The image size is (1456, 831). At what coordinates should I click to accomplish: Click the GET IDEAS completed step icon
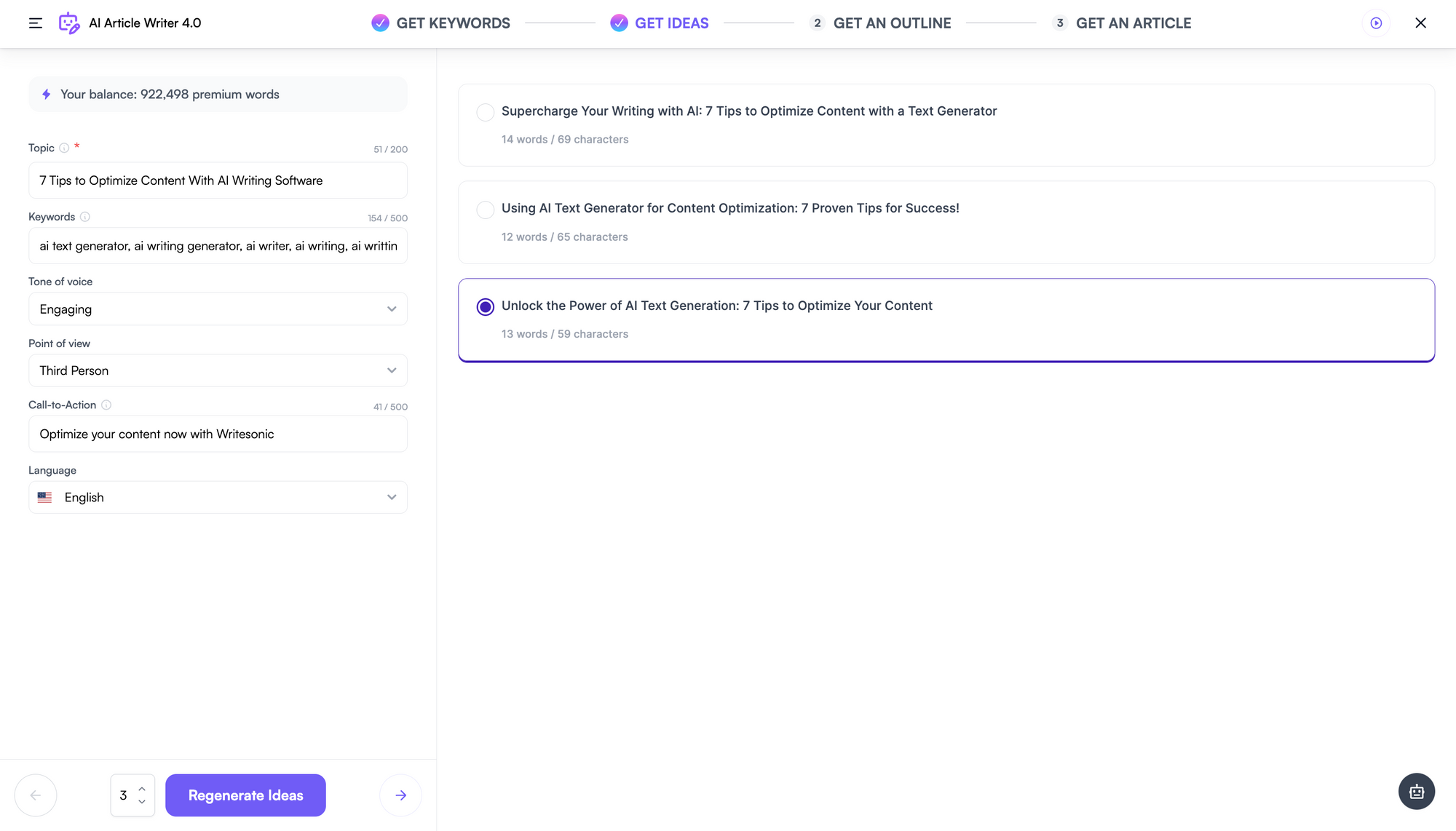point(618,23)
